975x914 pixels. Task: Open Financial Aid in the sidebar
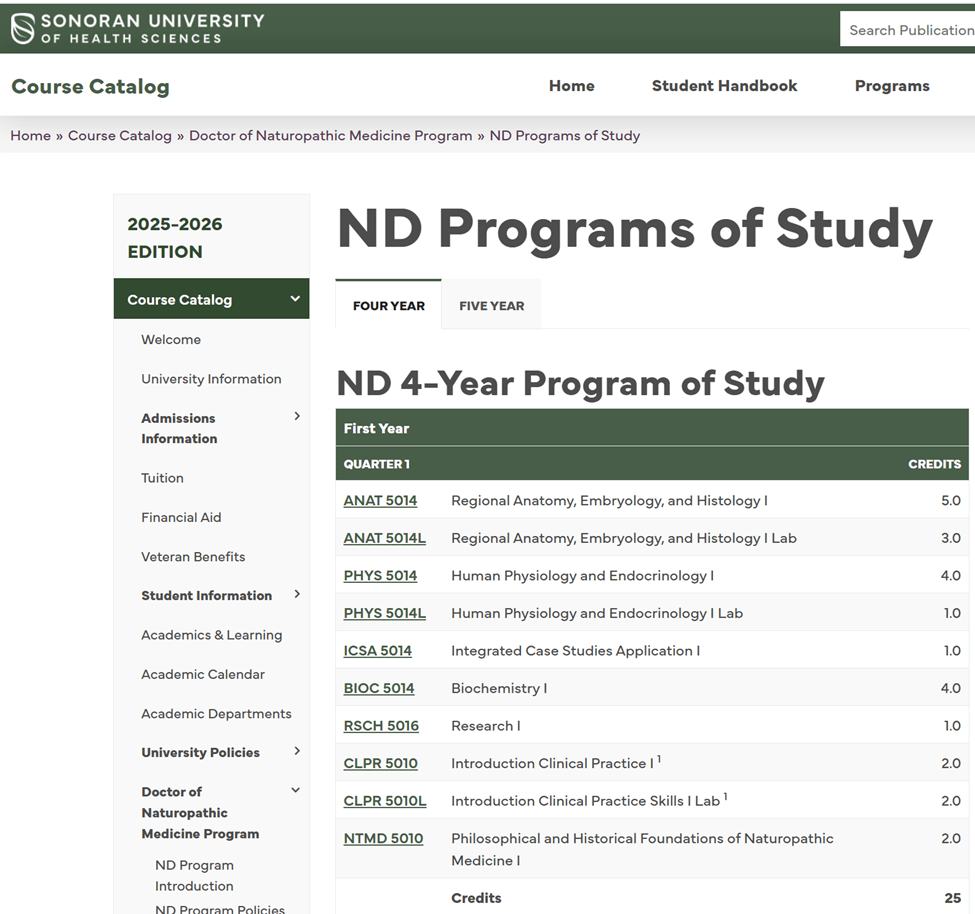181,517
